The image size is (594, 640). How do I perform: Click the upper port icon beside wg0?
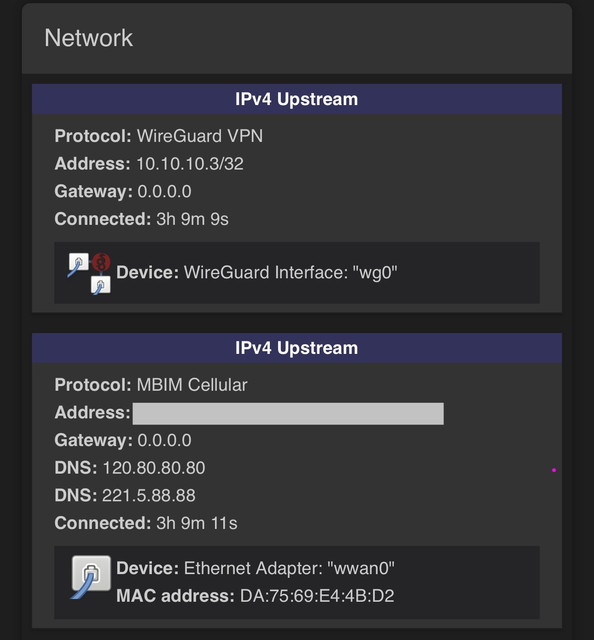(78, 265)
